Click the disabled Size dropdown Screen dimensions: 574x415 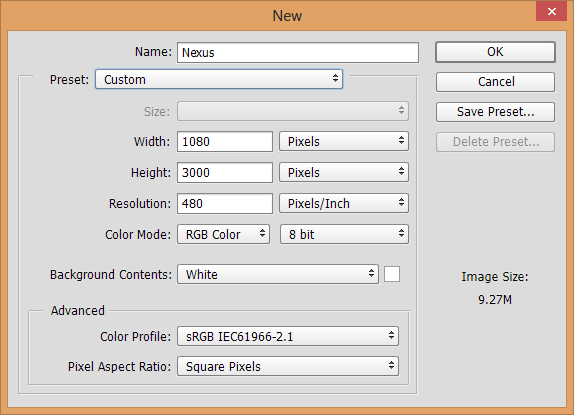pyautogui.click(x=293, y=111)
